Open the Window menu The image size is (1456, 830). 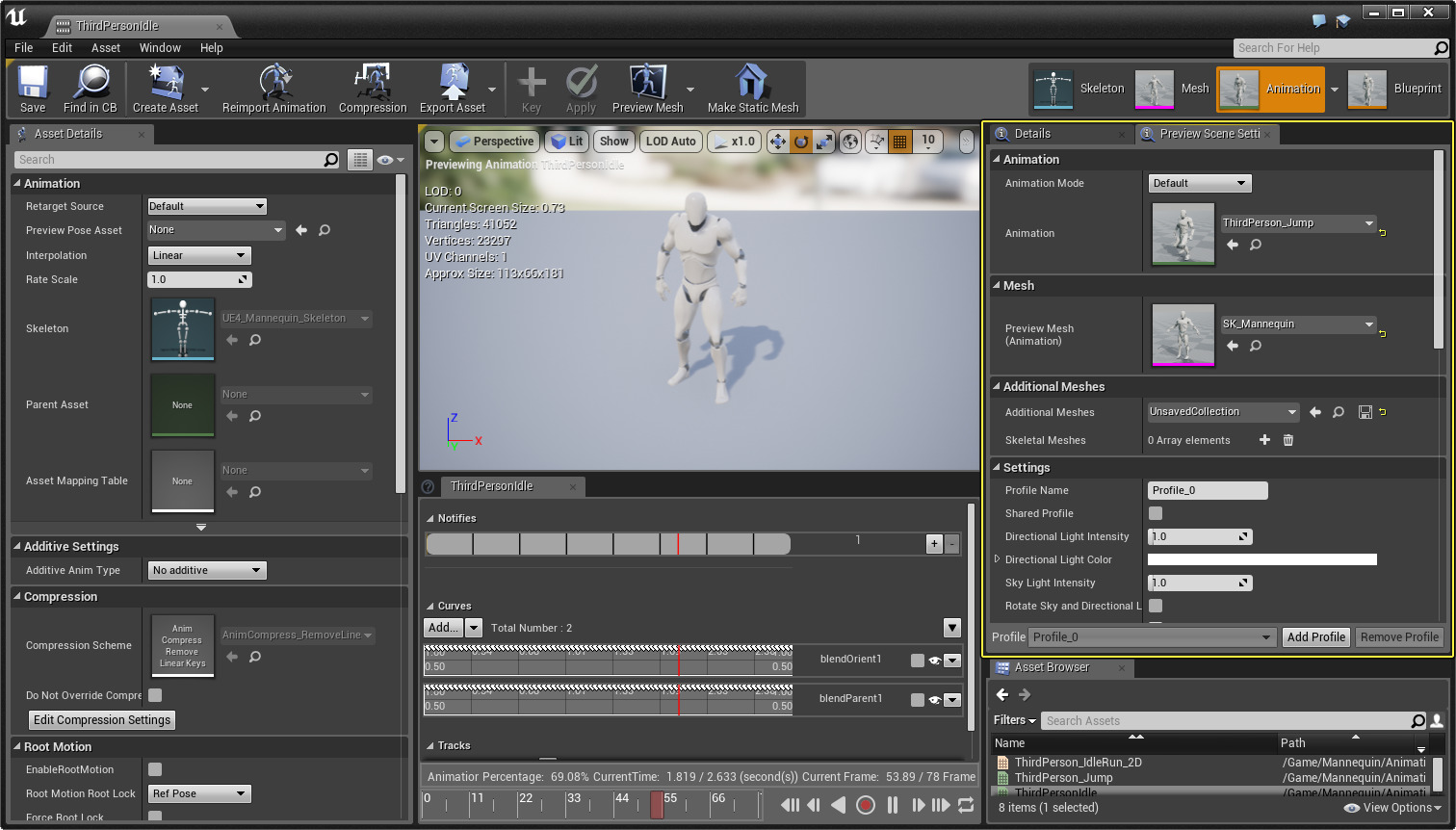[x=160, y=47]
